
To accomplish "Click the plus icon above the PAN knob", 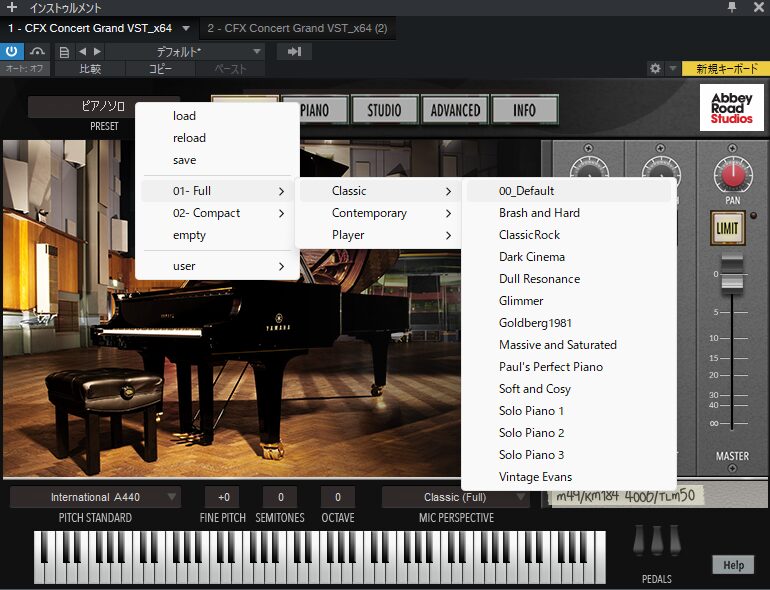I will pos(732,148).
